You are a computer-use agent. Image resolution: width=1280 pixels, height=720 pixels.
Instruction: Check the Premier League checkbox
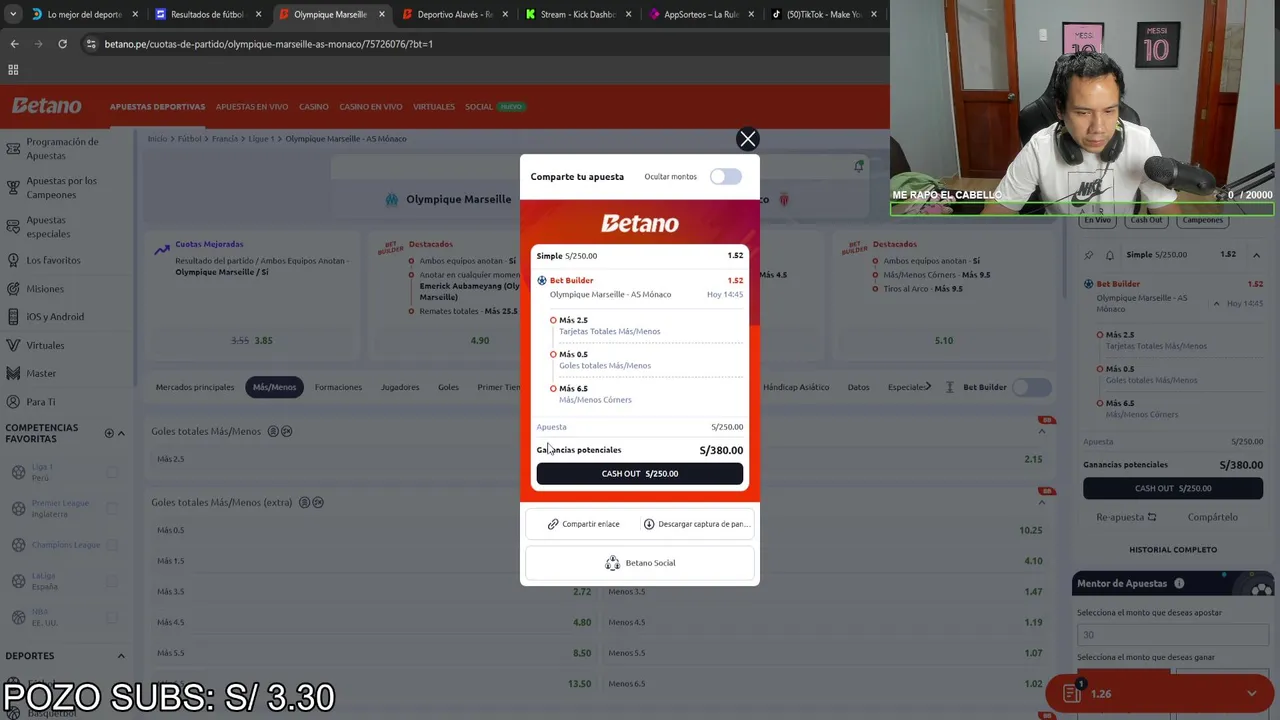coord(112,508)
